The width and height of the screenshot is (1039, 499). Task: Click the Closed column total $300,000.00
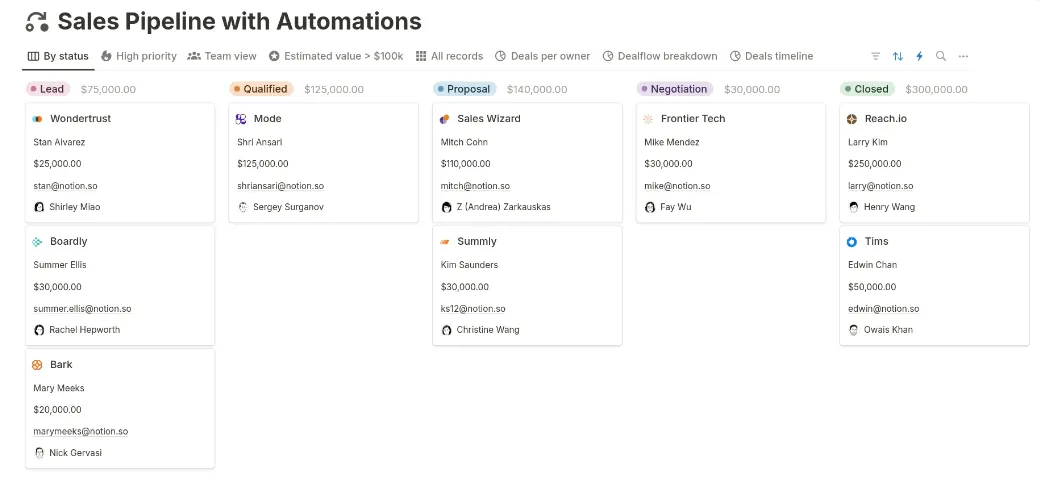(936, 89)
